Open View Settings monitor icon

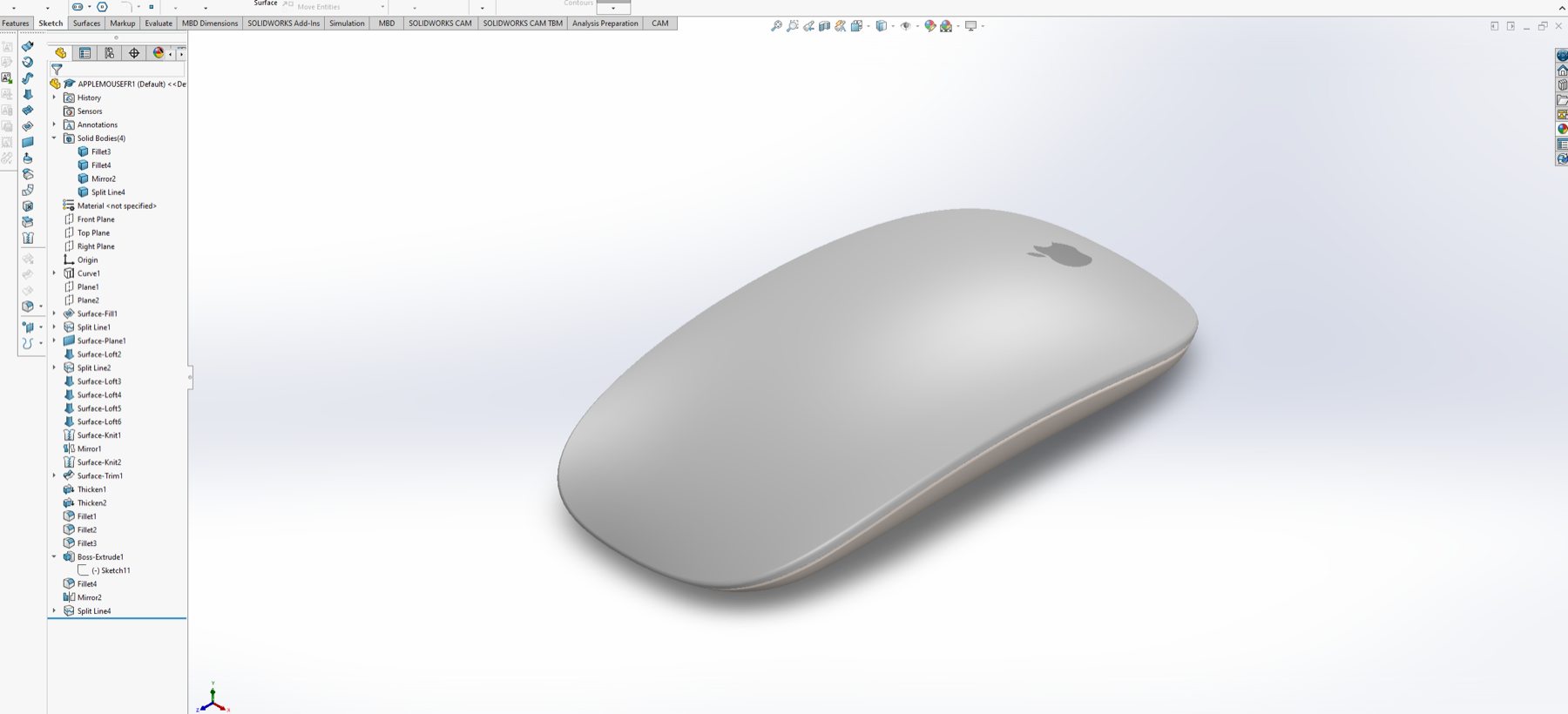pyautogui.click(x=970, y=26)
